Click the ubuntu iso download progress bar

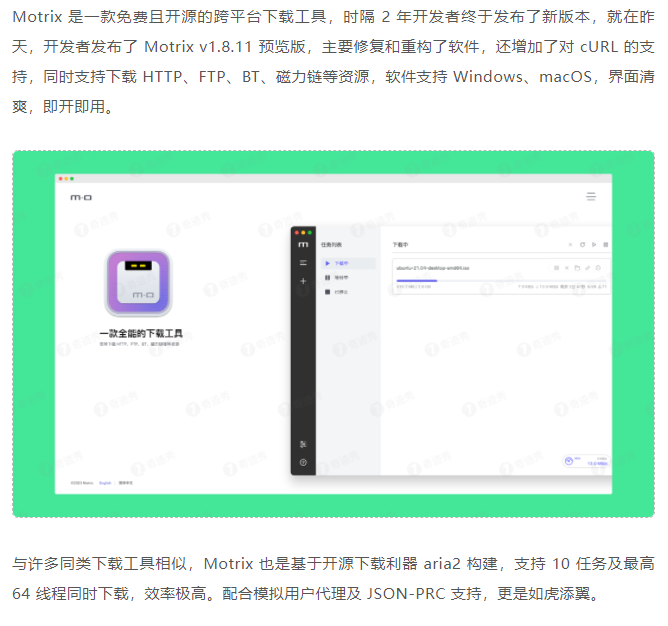click(501, 280)
